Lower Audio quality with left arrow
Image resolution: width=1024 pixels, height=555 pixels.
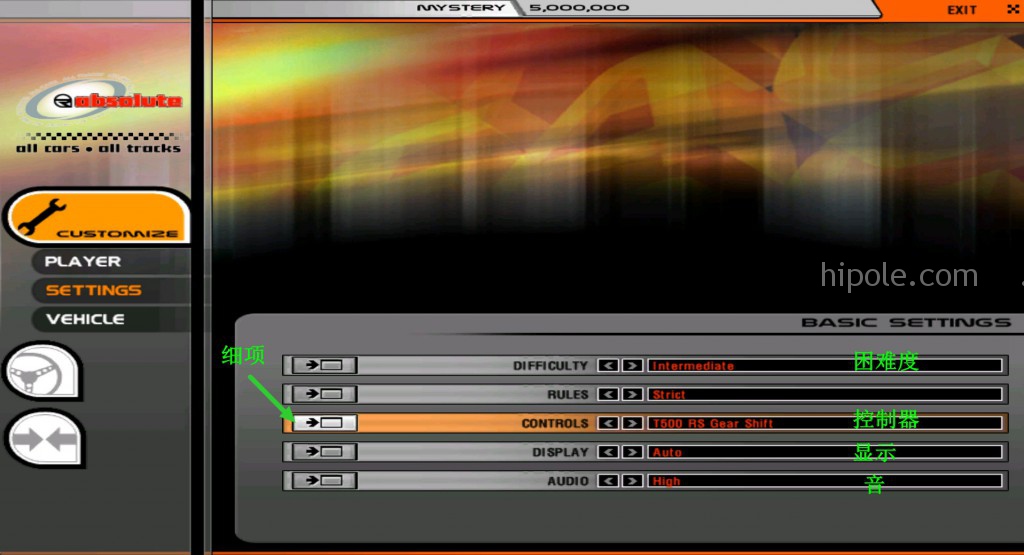click(608, 481)
